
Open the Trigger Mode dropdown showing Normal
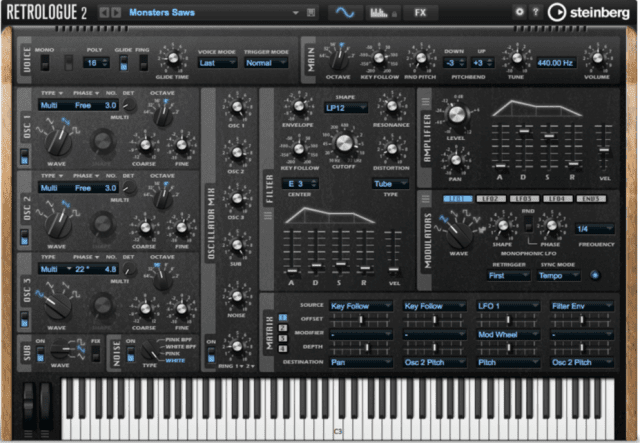[266, 63]
